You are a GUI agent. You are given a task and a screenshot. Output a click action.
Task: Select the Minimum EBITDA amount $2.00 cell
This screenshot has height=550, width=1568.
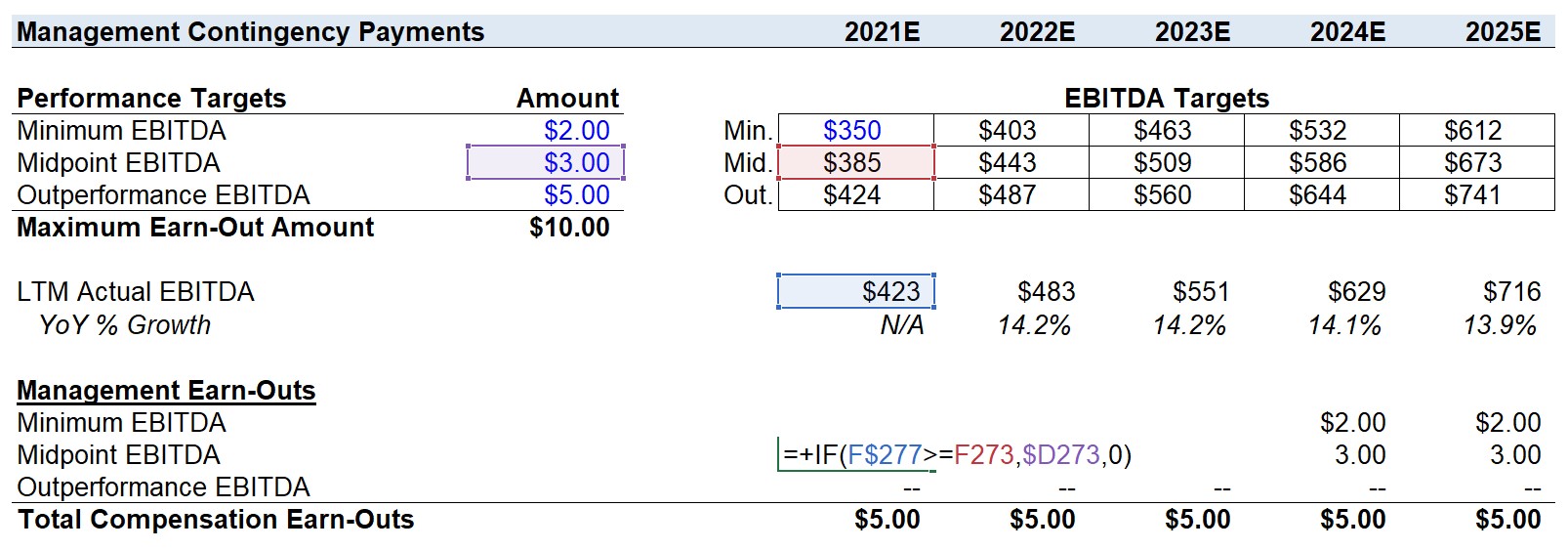click(x=546, y=130)
